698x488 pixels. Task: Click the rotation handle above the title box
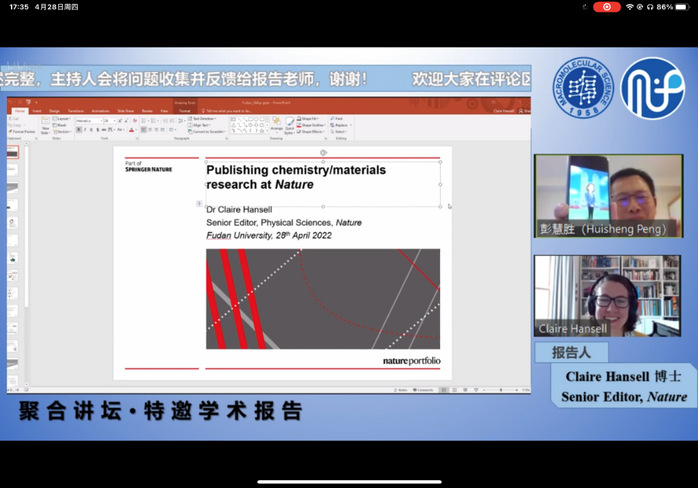tap(323, 153)
